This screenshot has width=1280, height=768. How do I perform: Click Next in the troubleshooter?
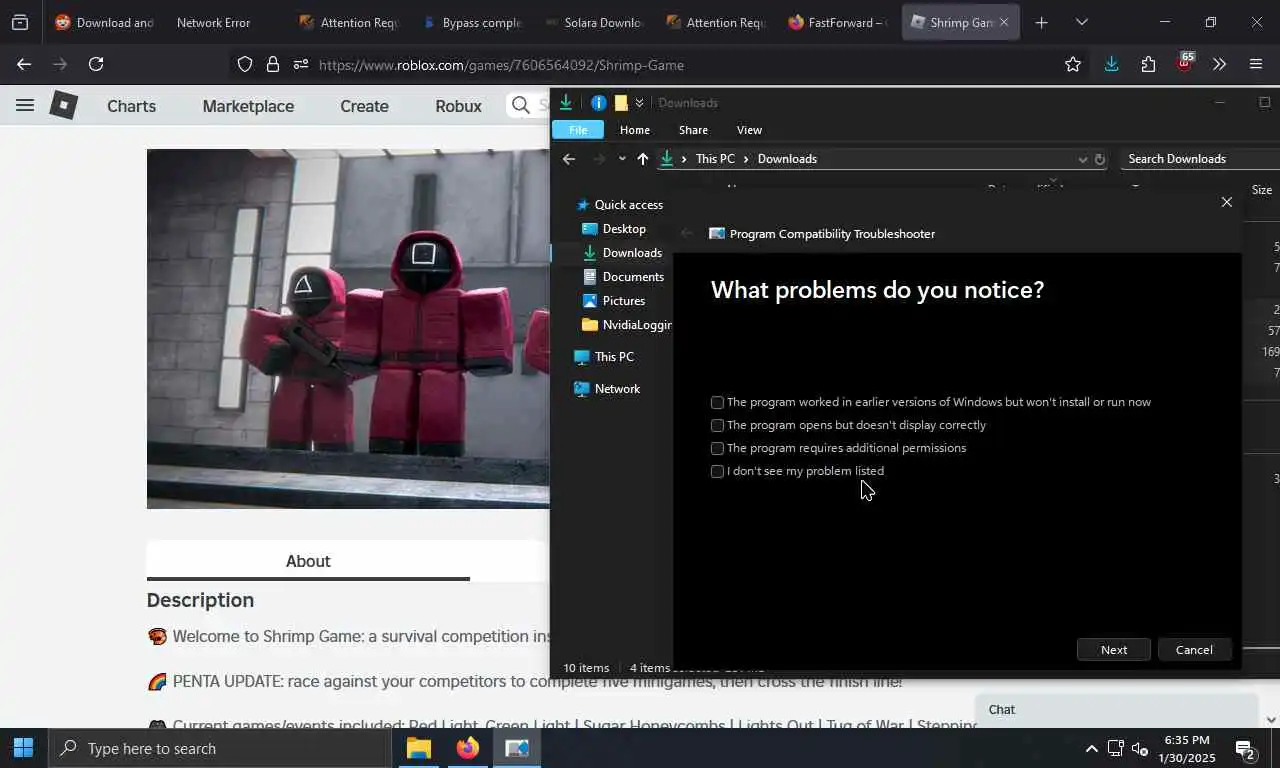(x=1114, y=649)
